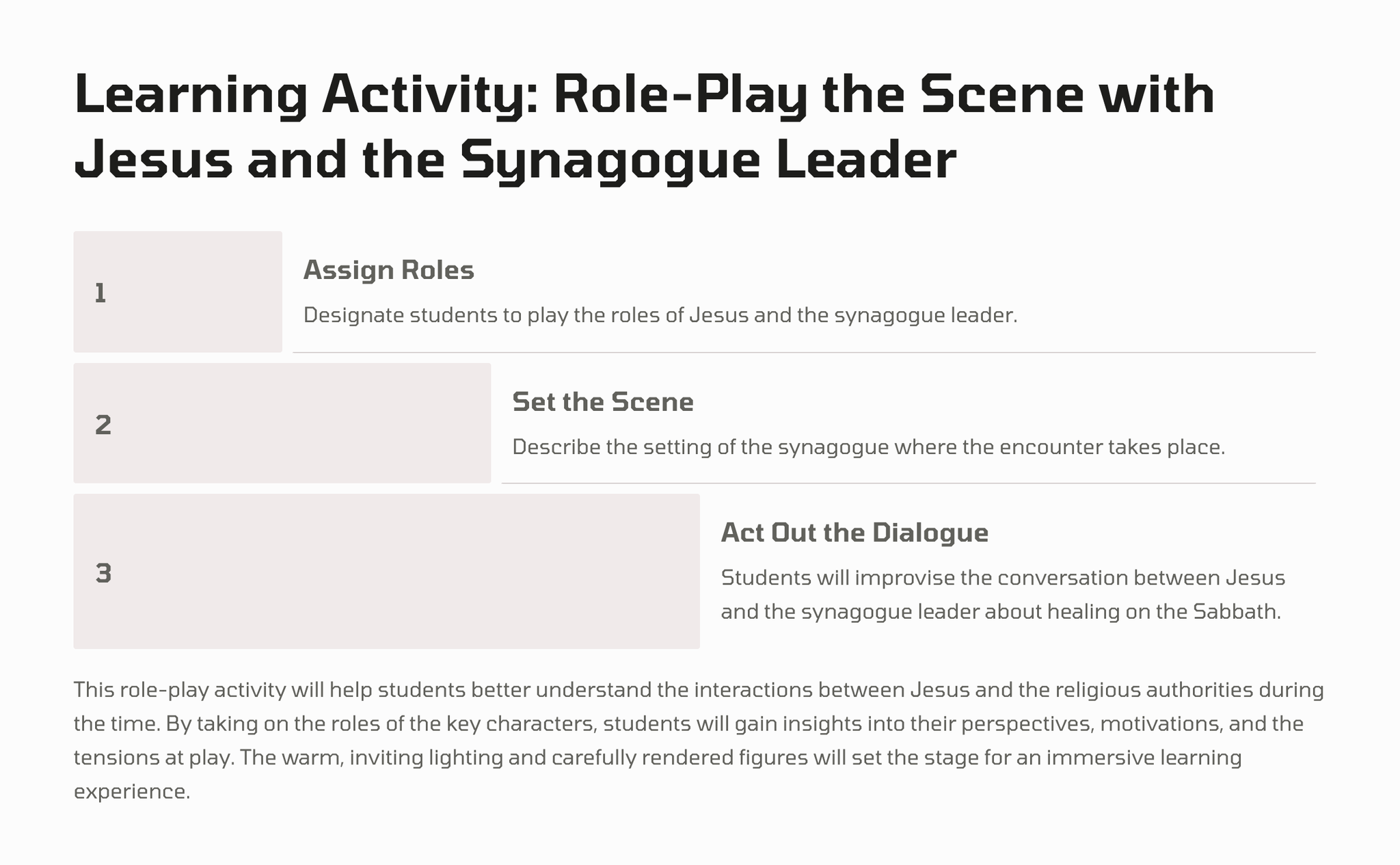Image resolution: width=1400 pixels, height=865 pixels.
Task: Click the step number 1
Action: (100, 293)
